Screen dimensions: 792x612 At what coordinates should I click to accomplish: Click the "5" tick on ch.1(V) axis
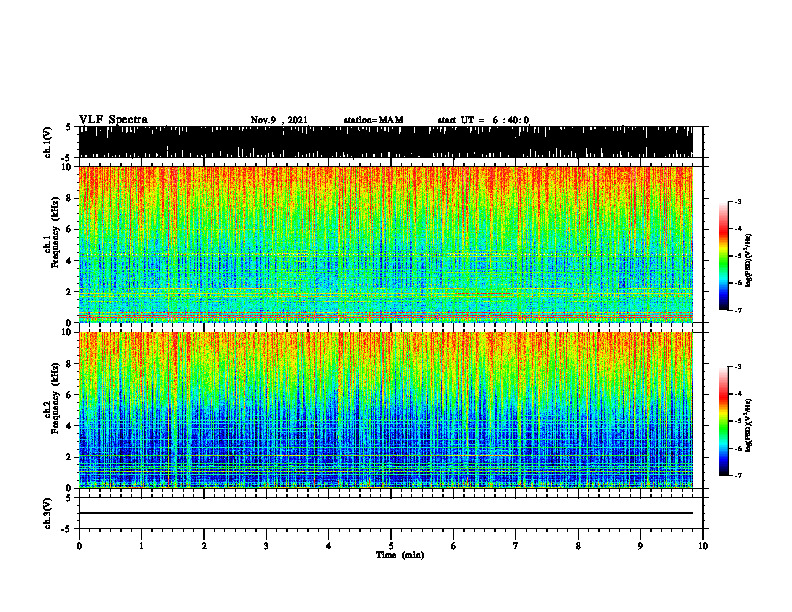pyautogui.click(x=69, y=128)
